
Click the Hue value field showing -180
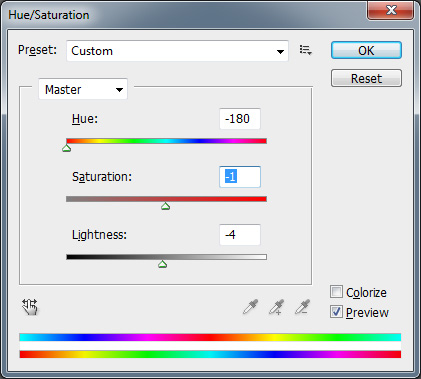tap(240, 119)
